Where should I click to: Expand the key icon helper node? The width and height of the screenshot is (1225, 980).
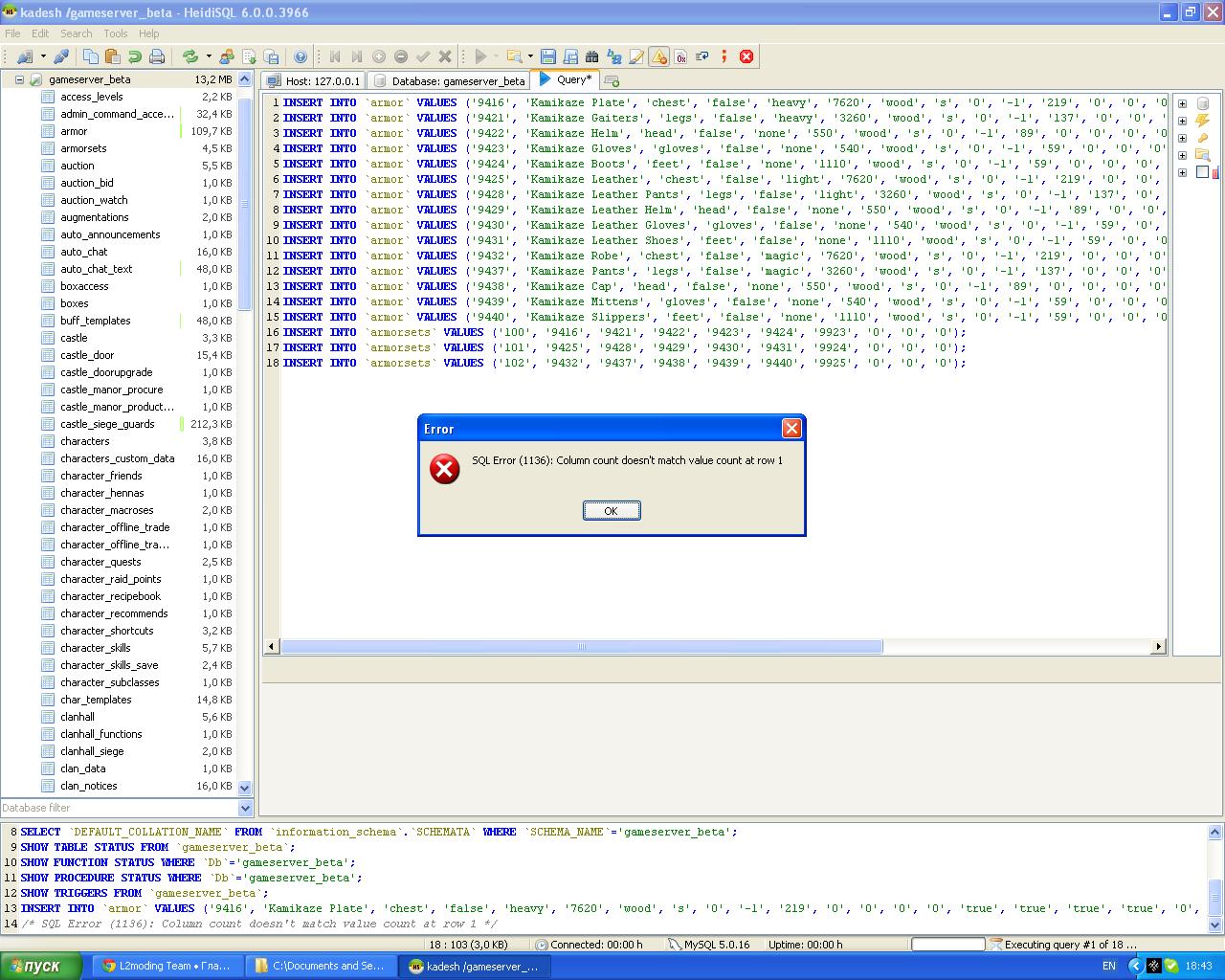1183,138
